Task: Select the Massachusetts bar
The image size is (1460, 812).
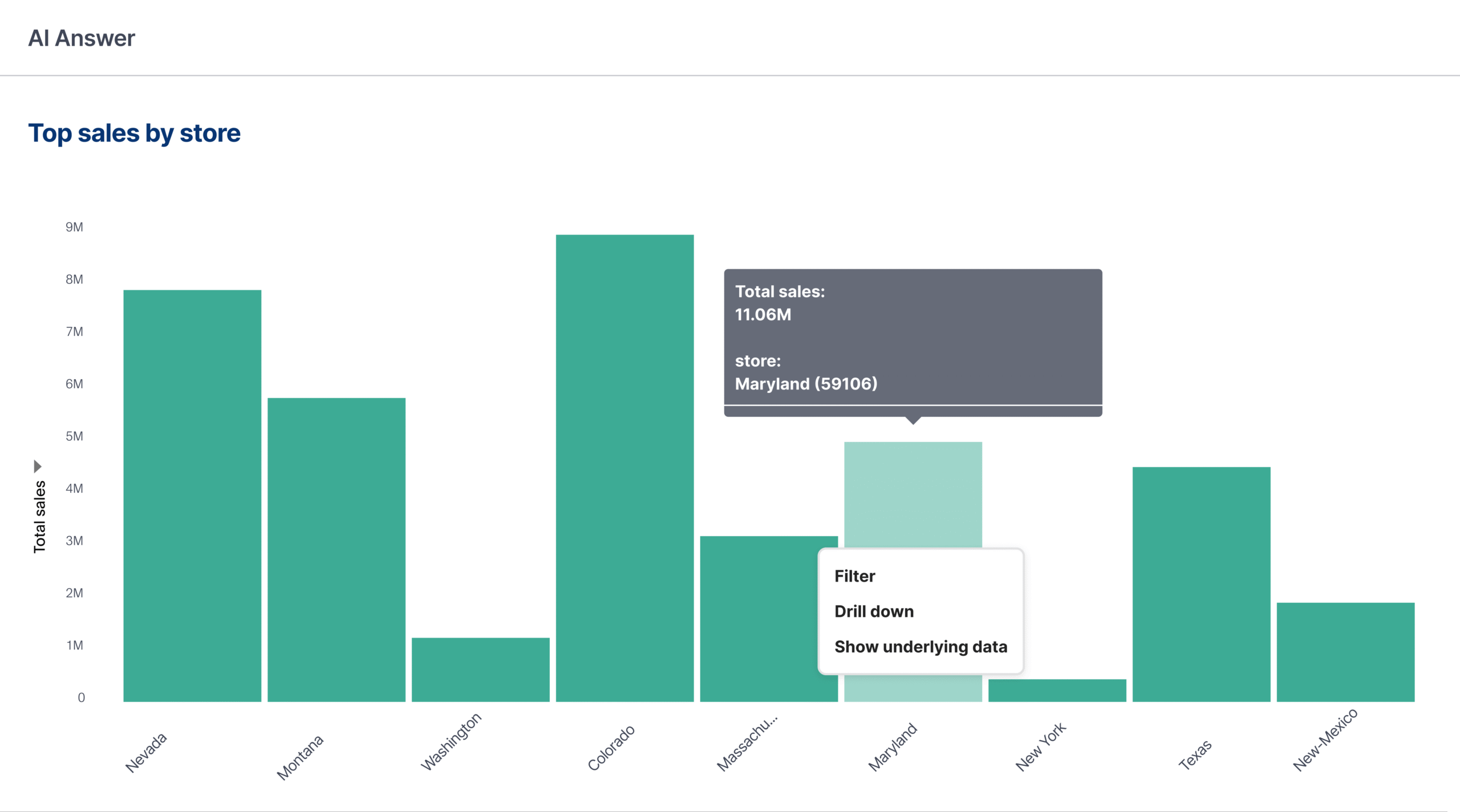Action: 759,619
